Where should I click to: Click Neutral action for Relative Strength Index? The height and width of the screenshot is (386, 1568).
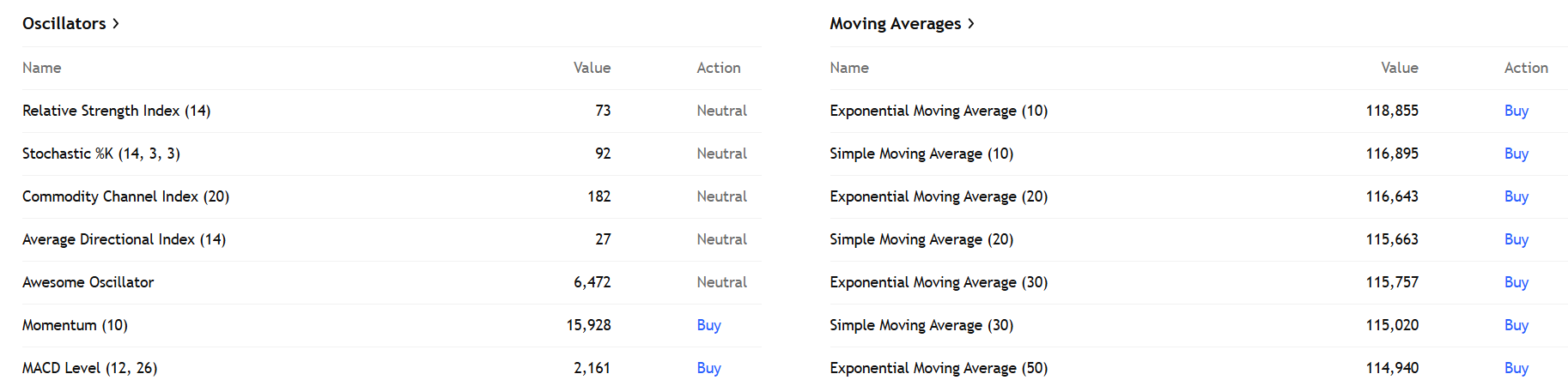click(x=721, y=111)
